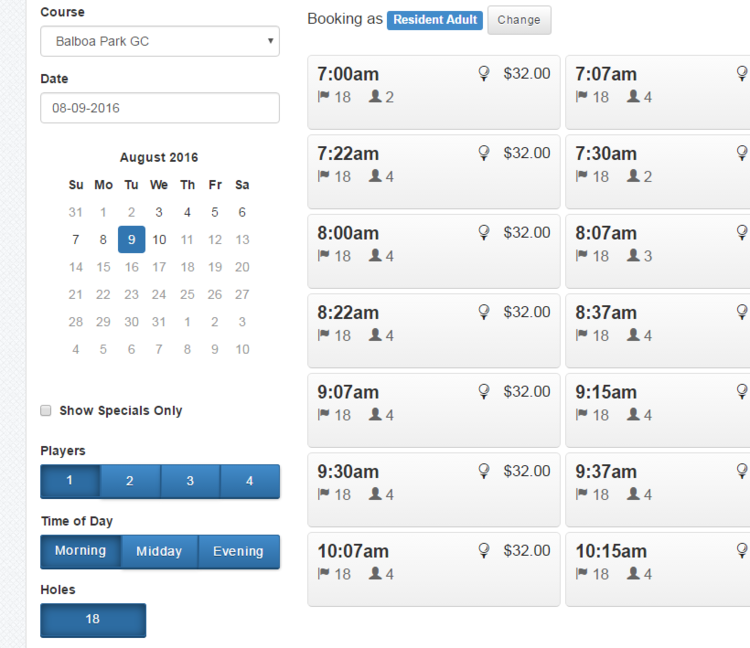This screenshot has width=750, height=648.
Task: Select 2 players option
Action: 130,481
